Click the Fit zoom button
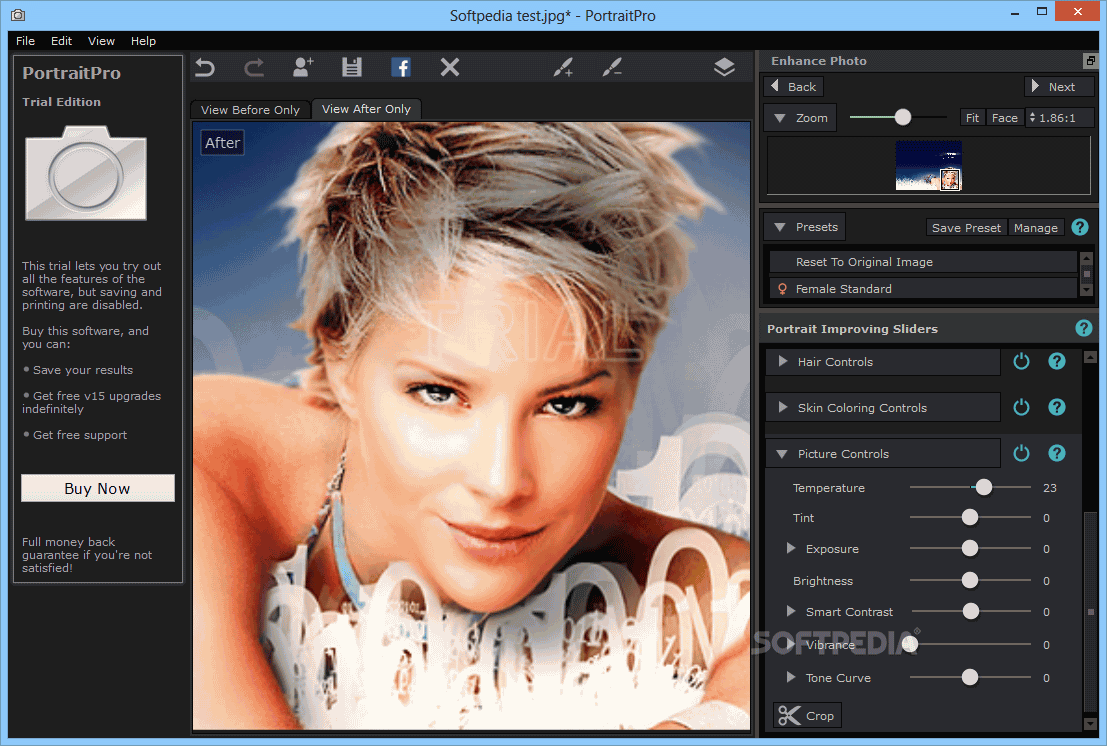The image size is (1107, 746). (972, 118)
